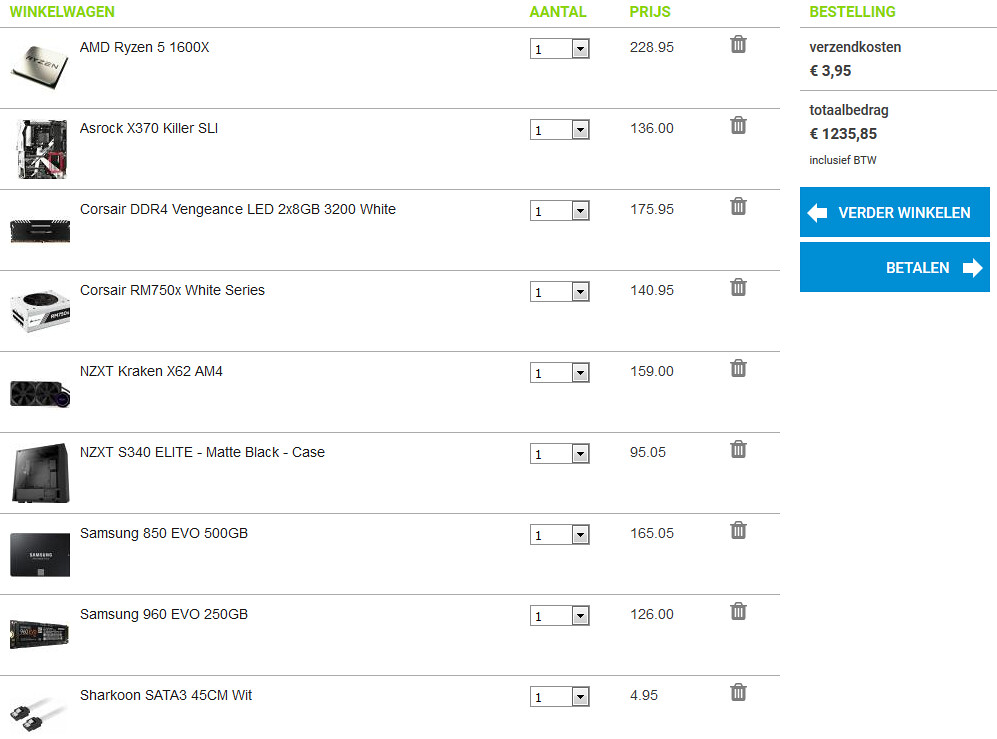This screenshot has height=739, width=997.
Task: Click the verzendkosten label
Action: pyautogui.click(x=855, y=47)
